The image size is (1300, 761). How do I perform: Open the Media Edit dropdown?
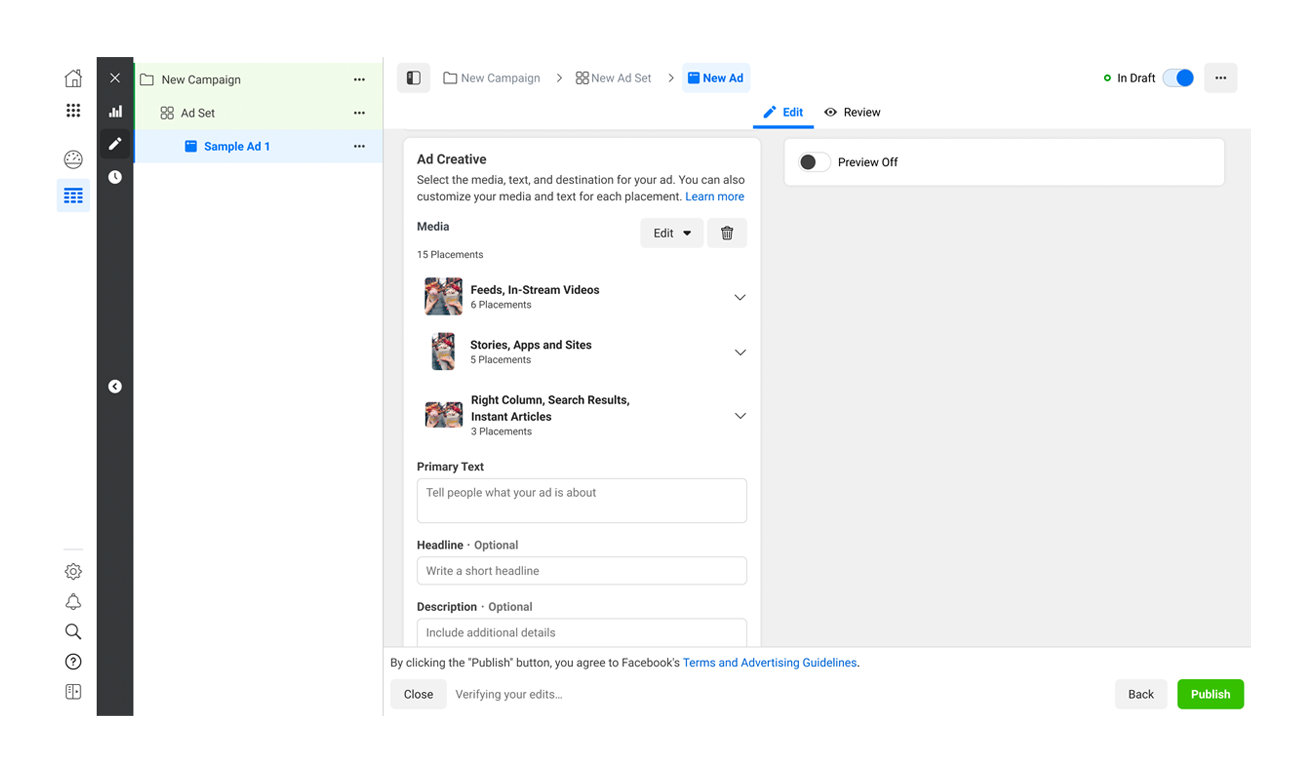pos(671,233)
